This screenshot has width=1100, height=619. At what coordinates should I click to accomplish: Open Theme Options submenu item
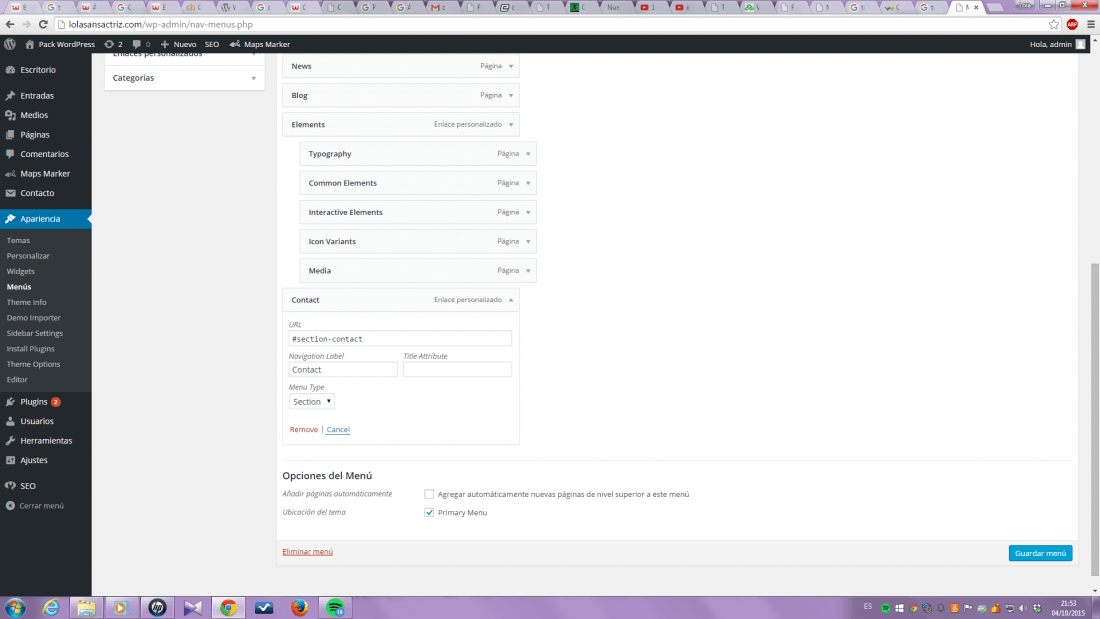[33, 364]
